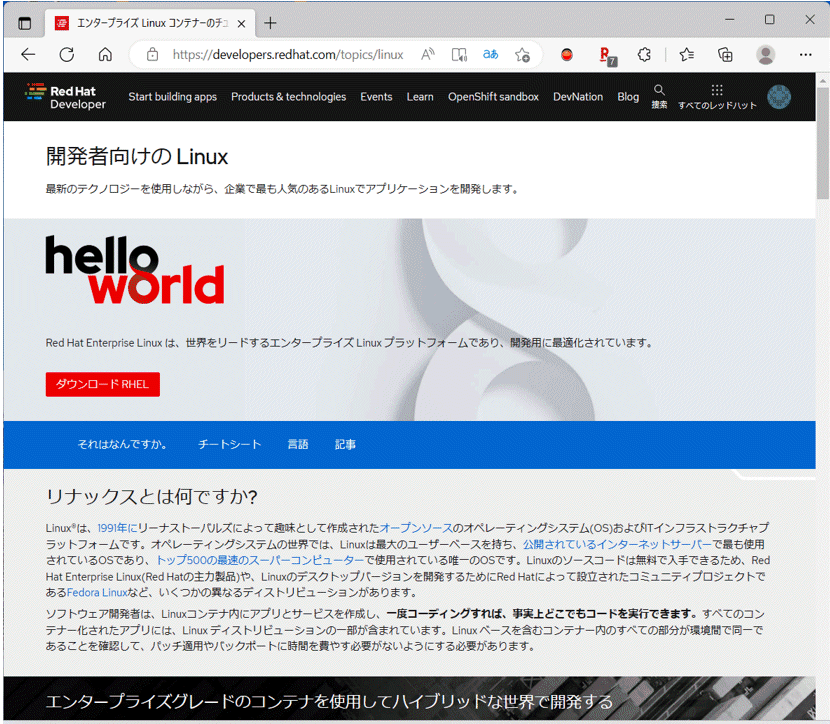
Task: Open the Learn menu item
Action: pyautogui.click(x=420, y=97)
